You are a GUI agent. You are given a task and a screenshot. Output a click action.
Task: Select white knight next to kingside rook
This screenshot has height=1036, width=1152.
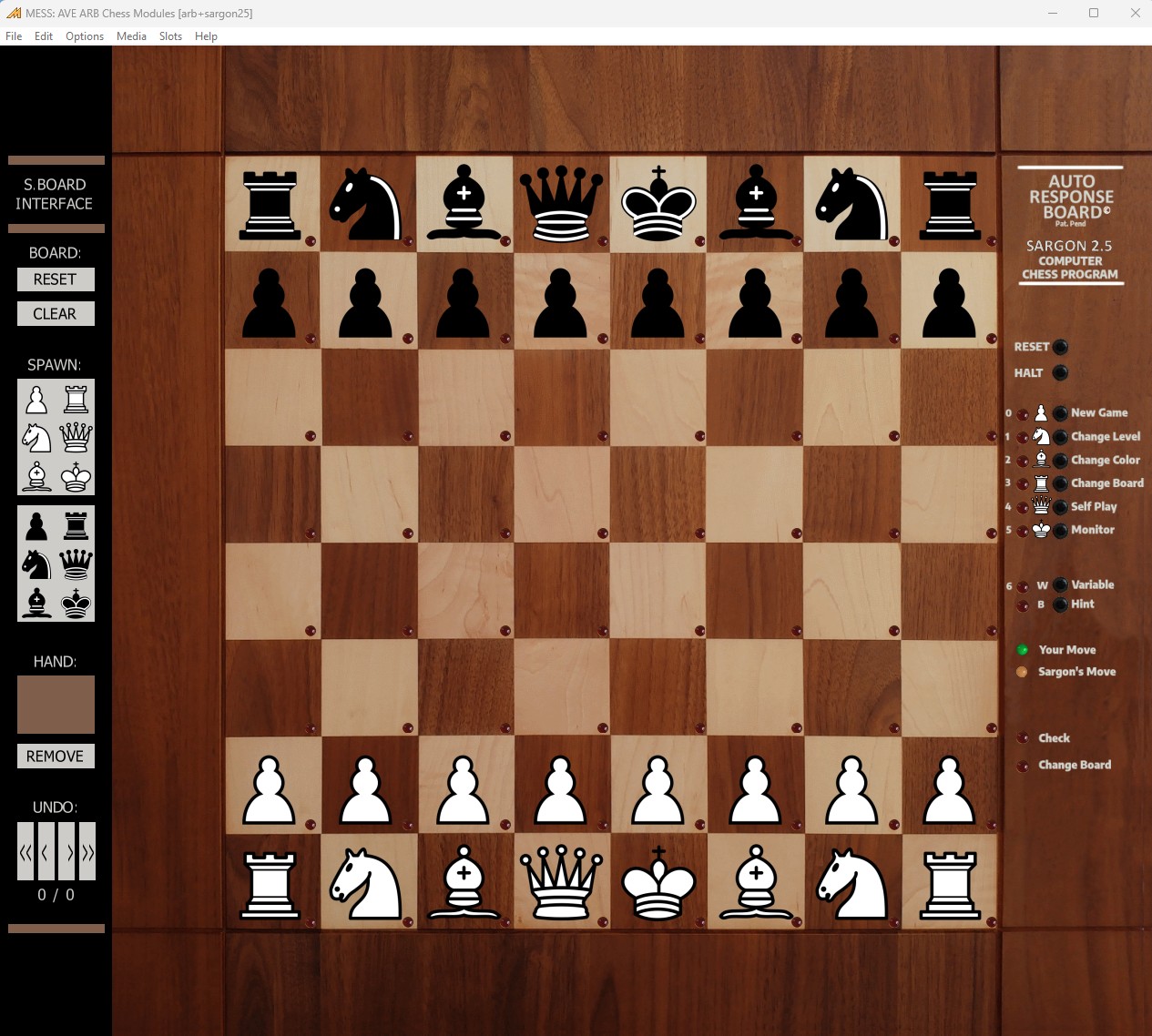click(x=852, y=882)
